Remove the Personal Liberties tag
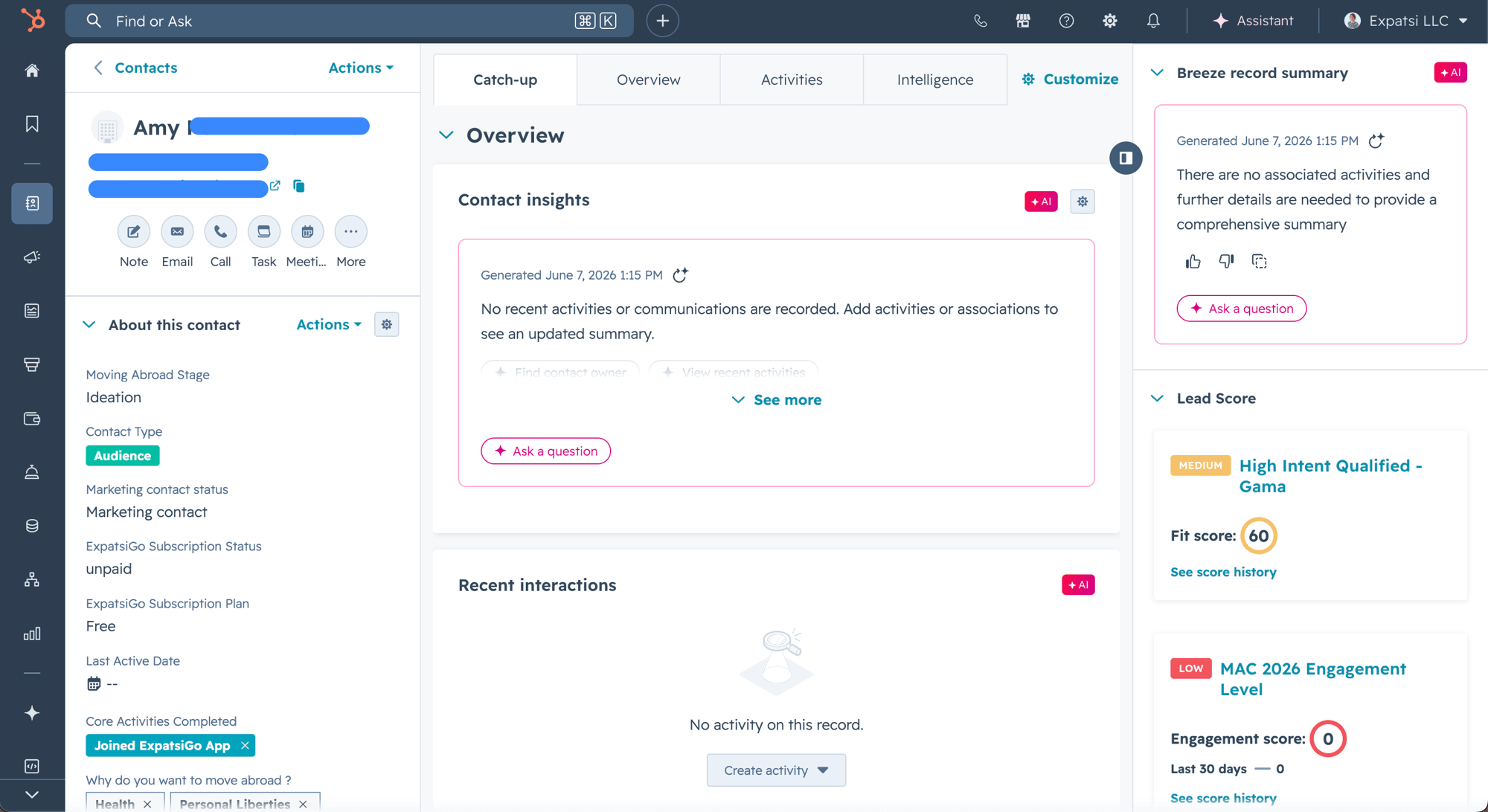 pos(303,804)
